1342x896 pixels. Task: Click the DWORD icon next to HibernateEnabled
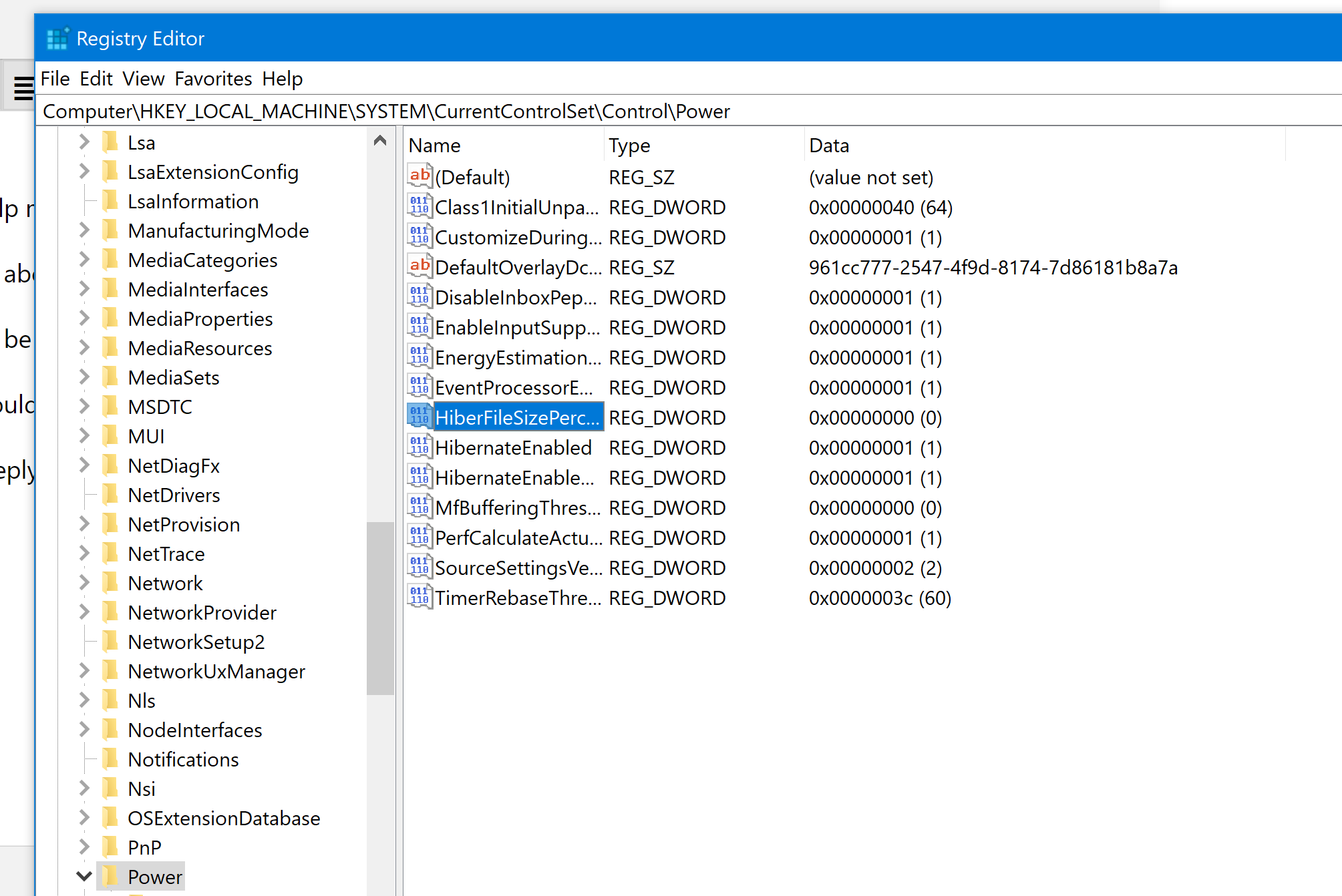click(x=420, y=447)
